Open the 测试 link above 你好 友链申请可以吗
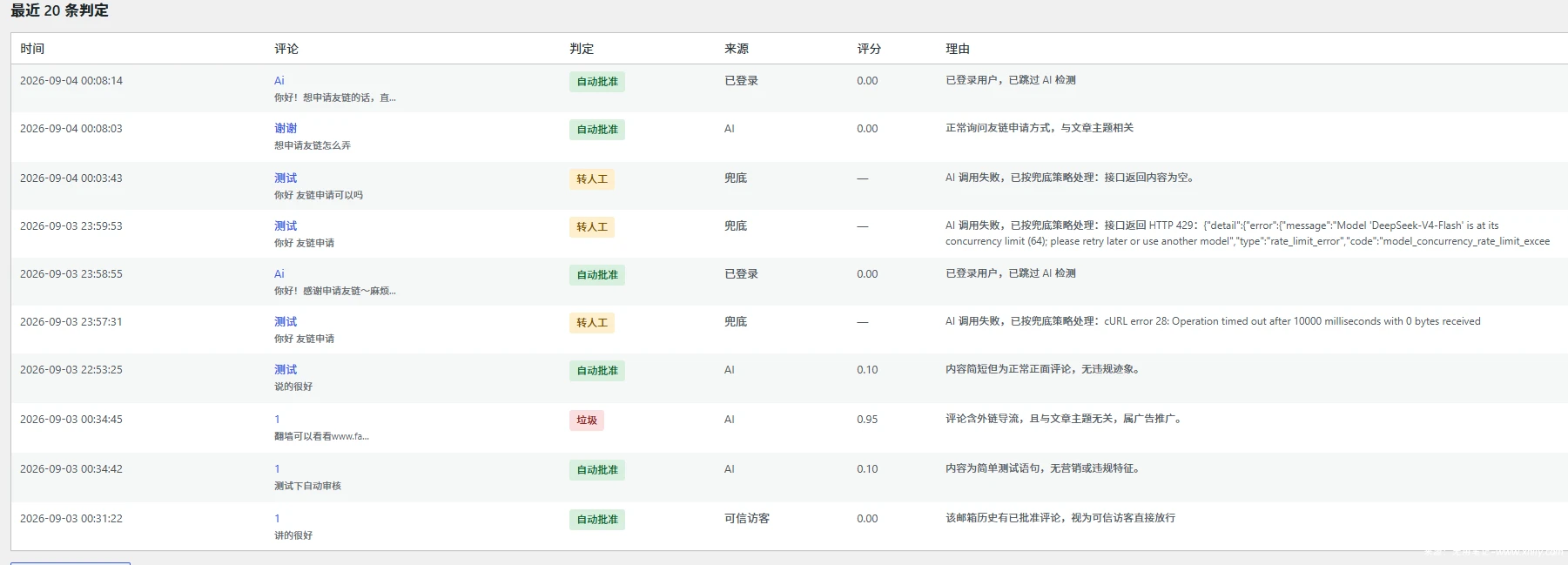 286,178
